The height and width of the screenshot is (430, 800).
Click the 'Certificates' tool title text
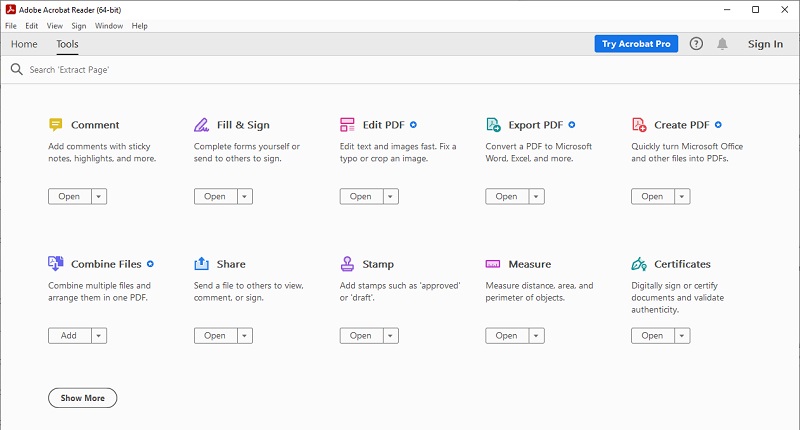pos(682,264)
